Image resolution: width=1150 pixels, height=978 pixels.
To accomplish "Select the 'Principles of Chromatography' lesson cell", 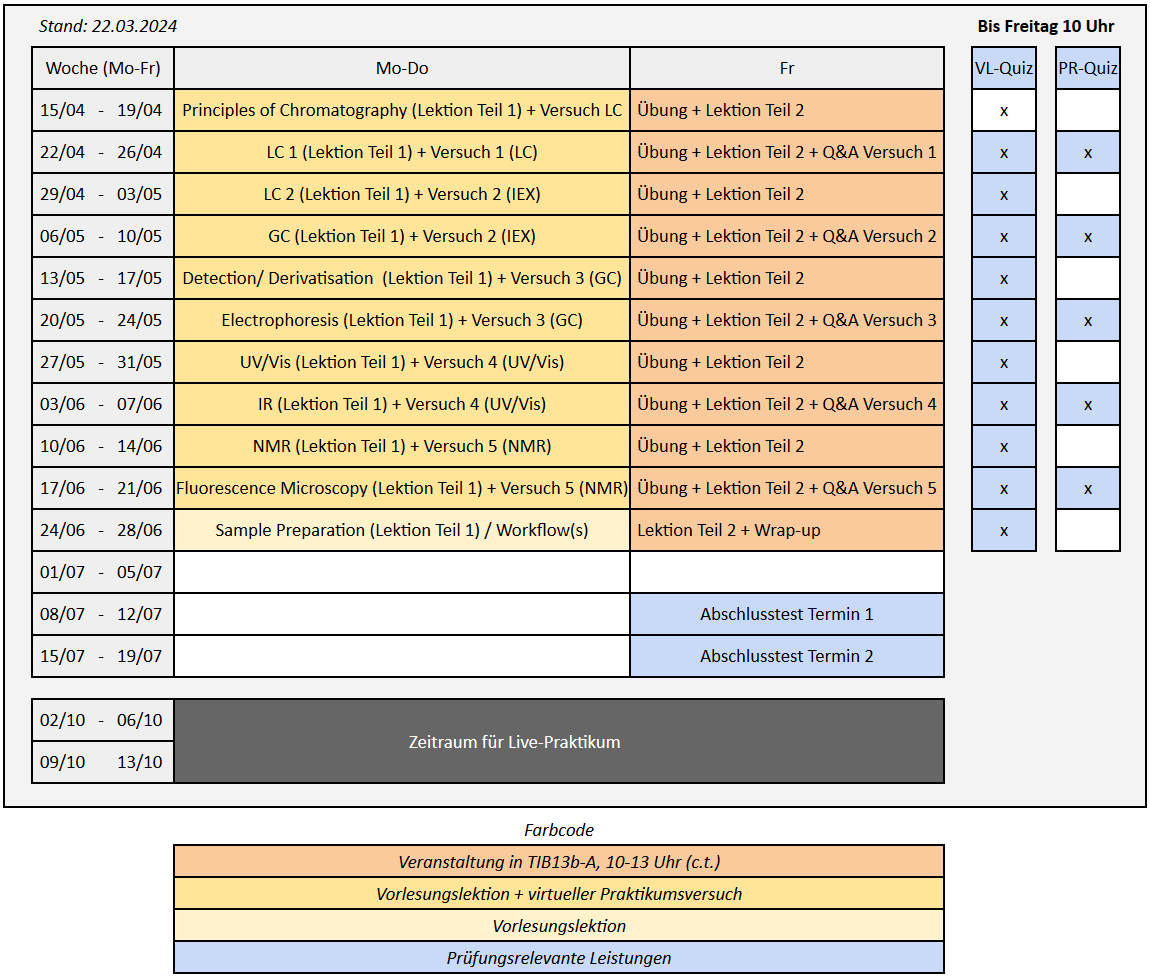I will point(402,110).
